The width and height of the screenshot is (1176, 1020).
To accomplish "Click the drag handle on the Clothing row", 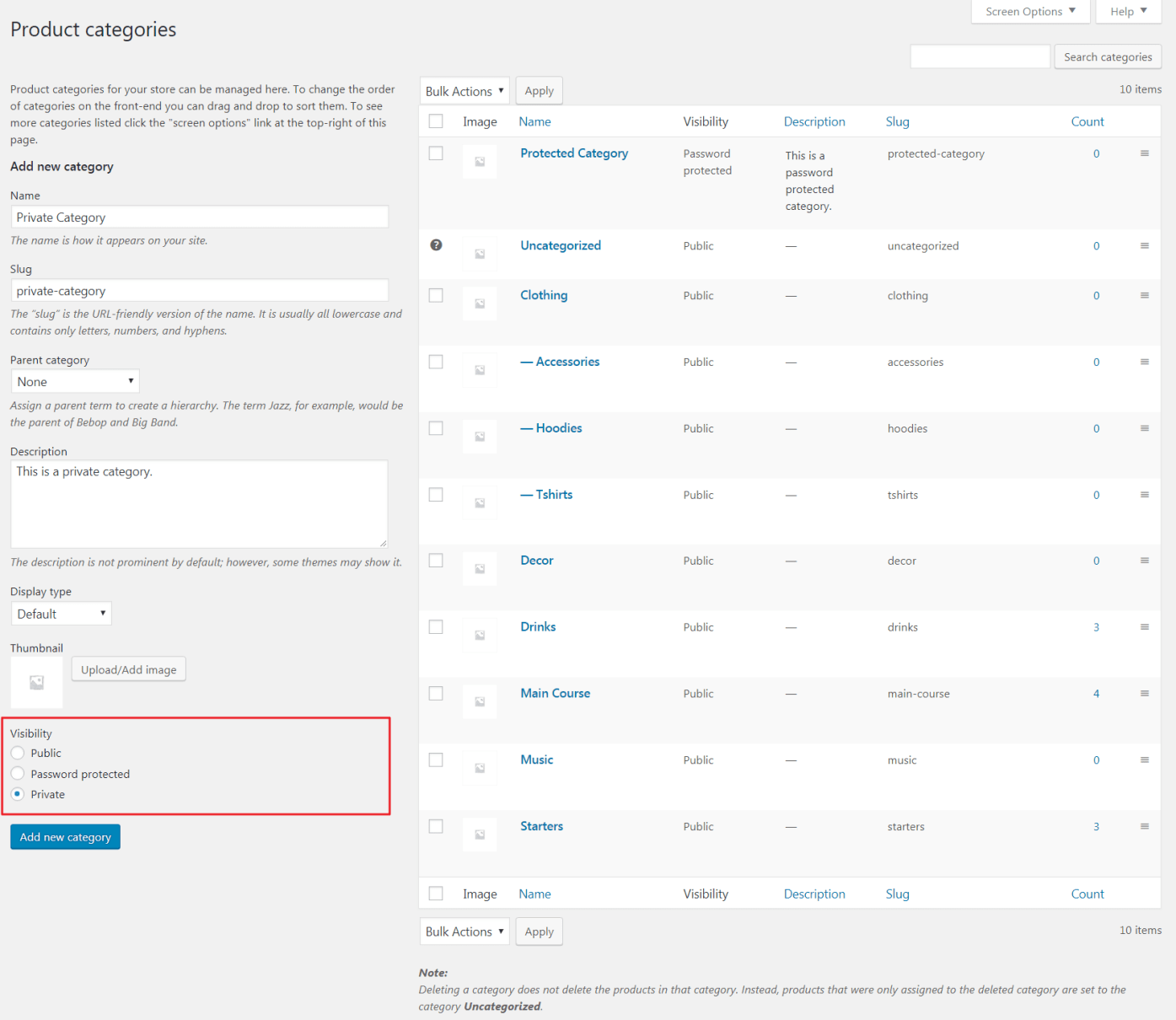I will [x=1145, y=295].
